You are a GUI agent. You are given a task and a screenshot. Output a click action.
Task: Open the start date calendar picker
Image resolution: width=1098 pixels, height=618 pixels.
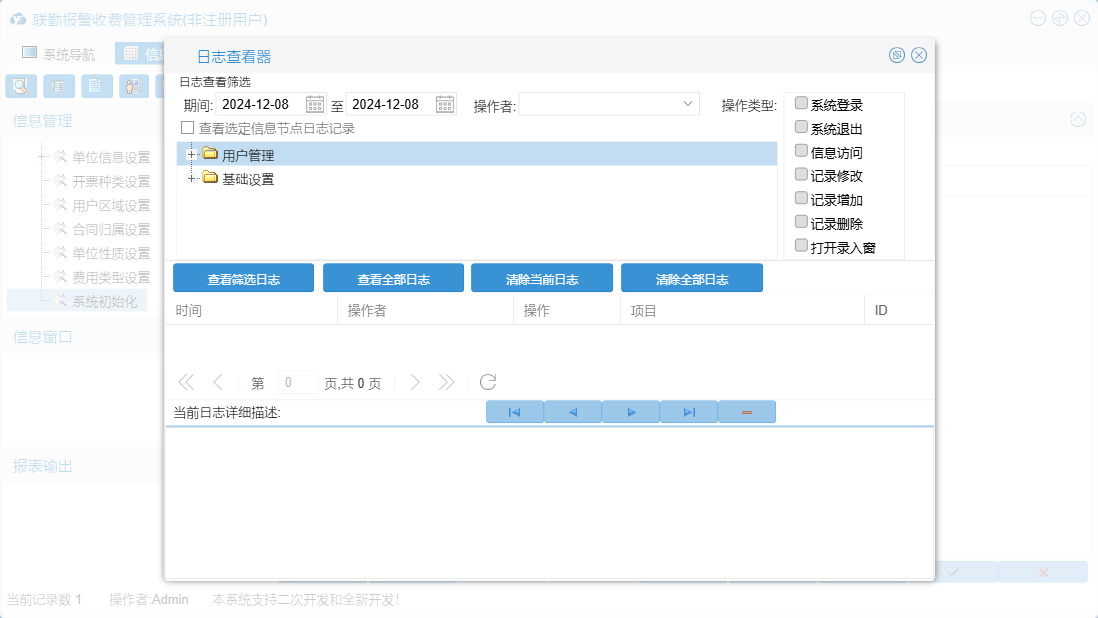pos(315,105)
